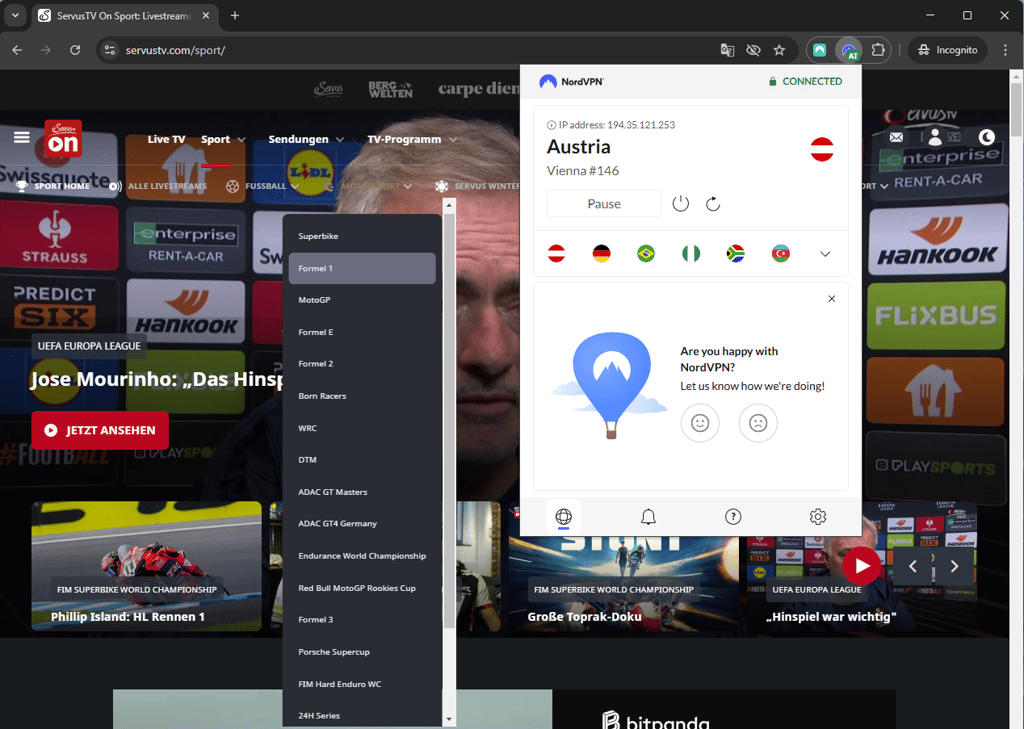Toggle dark mode moon icon on ServusTV

coord(987,137)
